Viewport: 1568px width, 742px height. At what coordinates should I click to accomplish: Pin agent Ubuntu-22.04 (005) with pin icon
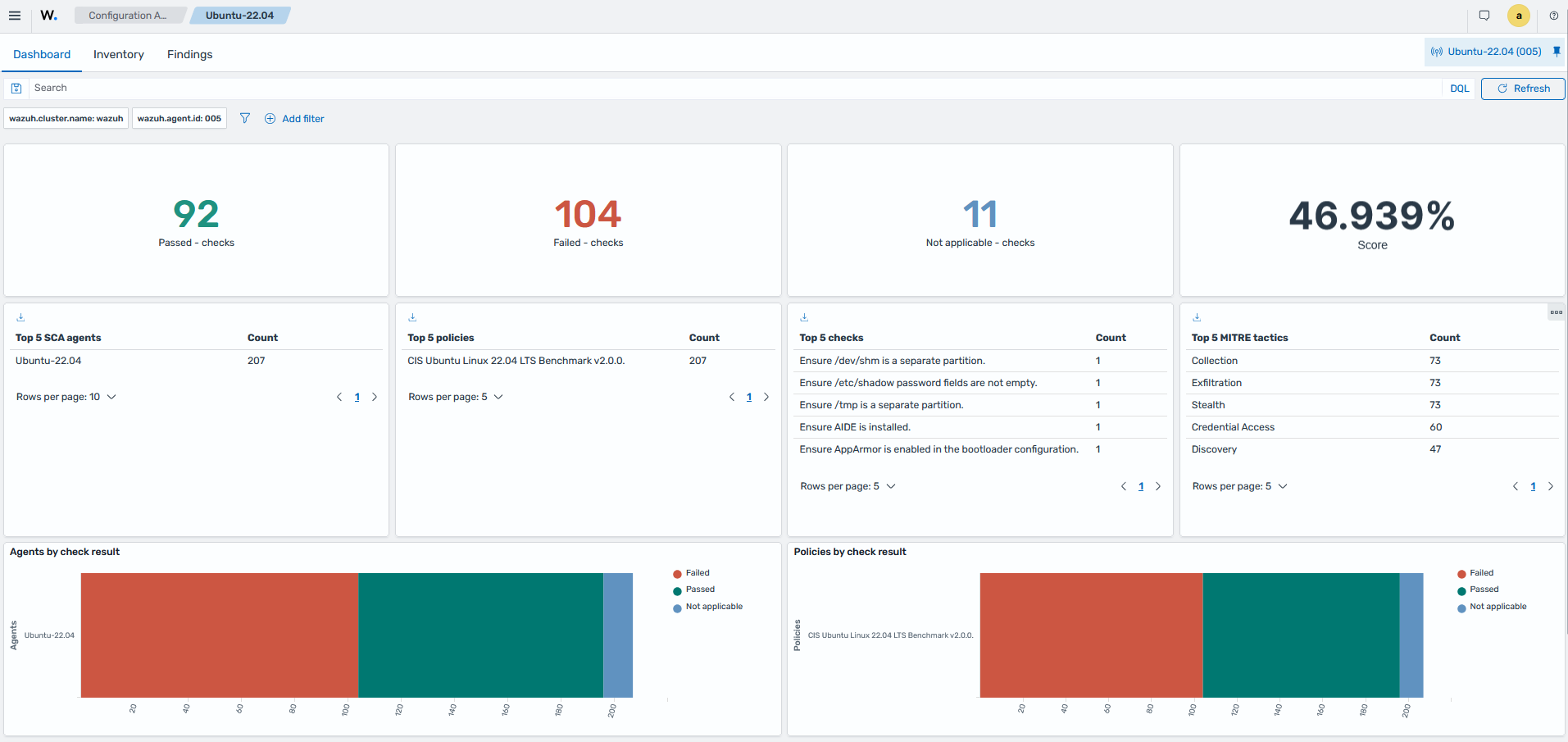1557,51
